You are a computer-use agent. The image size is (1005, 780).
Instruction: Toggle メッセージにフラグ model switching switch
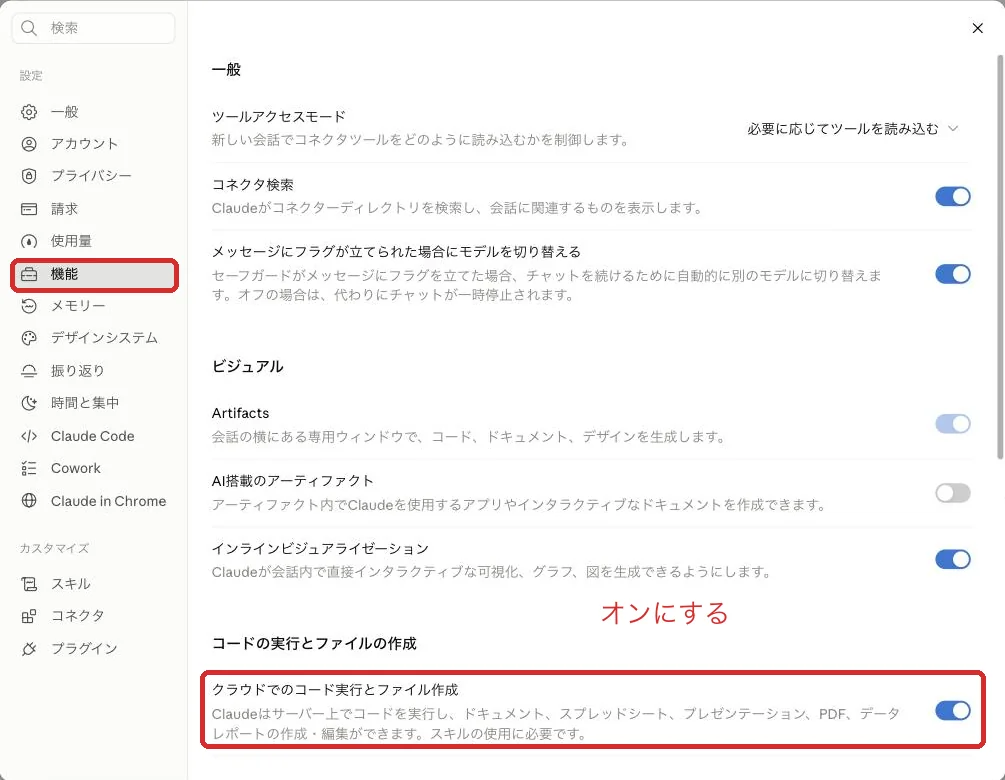pyautogui.click(x=952, y=274)
